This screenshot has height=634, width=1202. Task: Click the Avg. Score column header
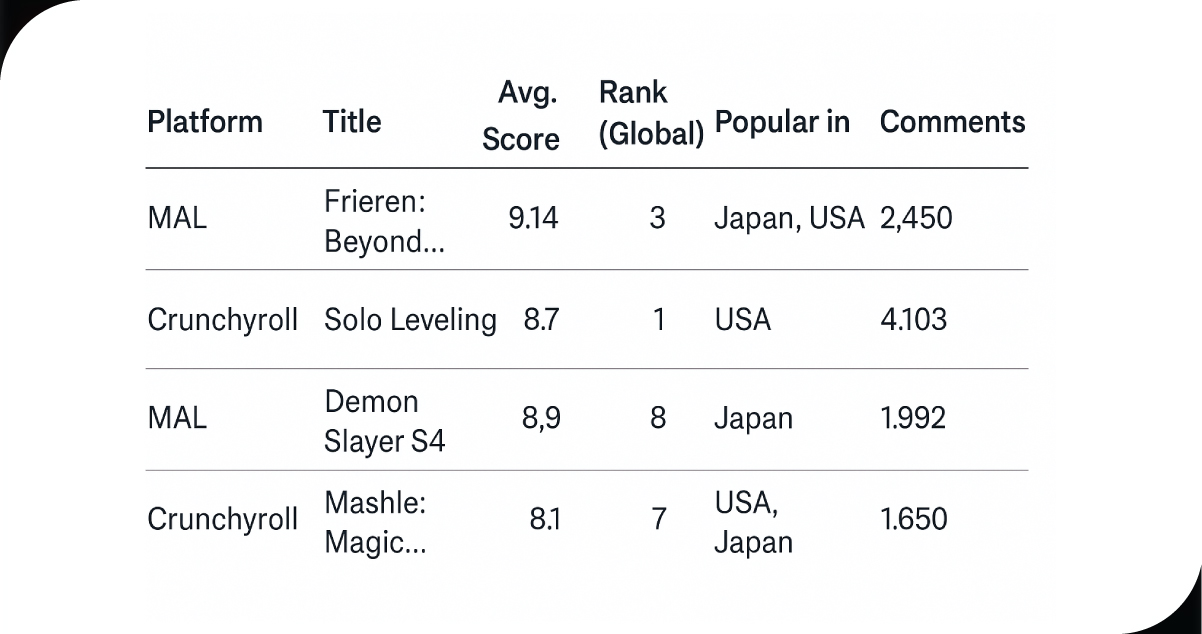click(522, 116)
